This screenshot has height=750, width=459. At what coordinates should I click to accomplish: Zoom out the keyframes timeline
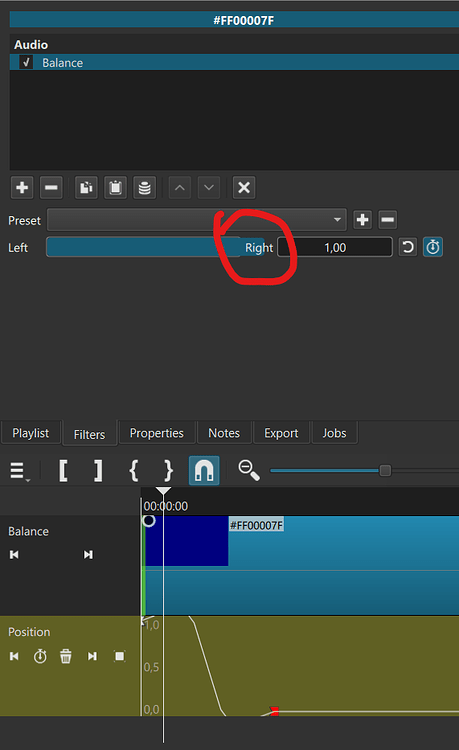(249, 470)
